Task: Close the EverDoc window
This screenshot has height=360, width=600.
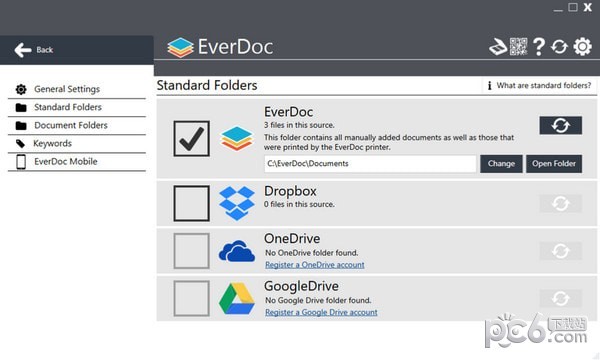Action: [588, 7]
